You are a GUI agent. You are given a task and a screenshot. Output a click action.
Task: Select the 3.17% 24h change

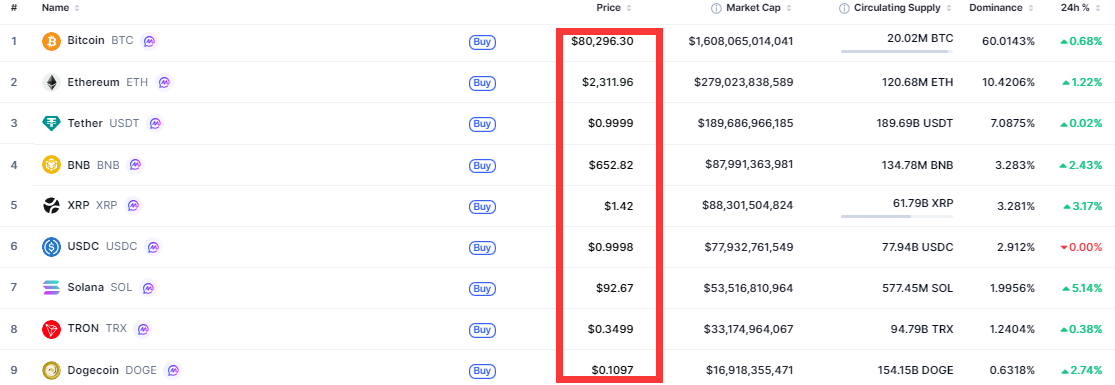pyautogui.click(x=1082, y=206)
